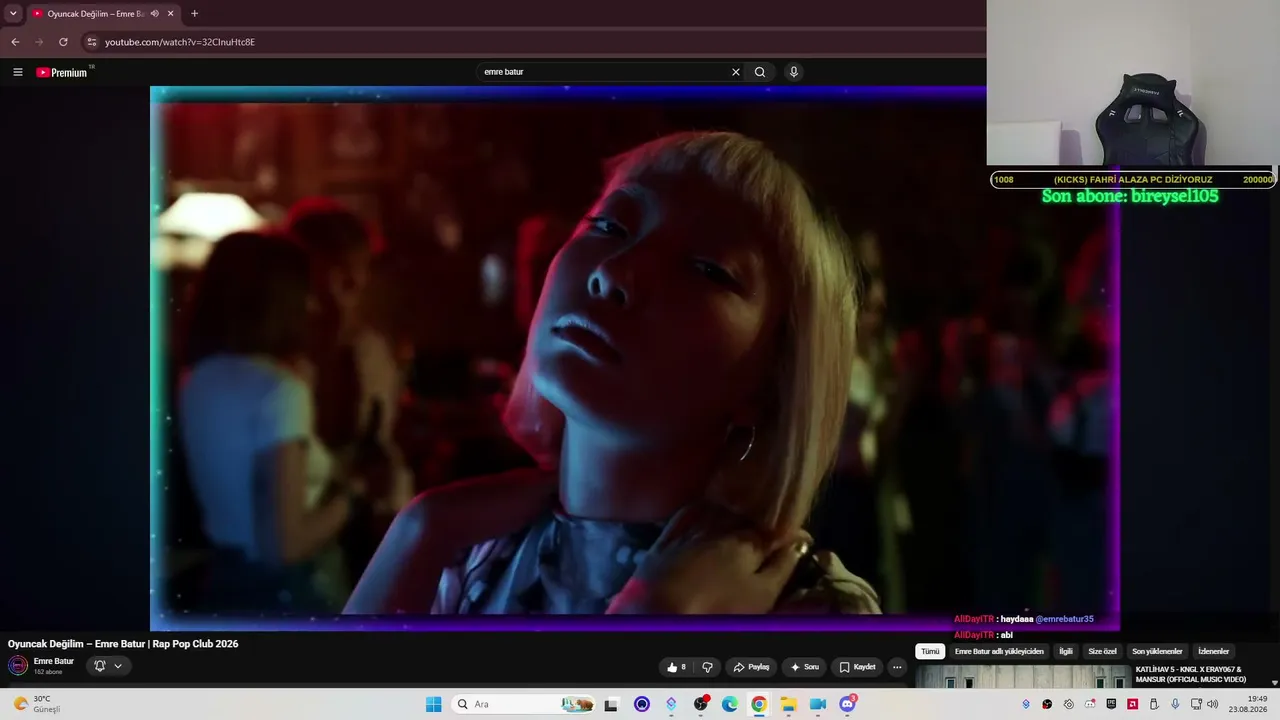The height and width of the screenshot is (720, 1280).
Task: Run search with the magnifier button
Action: 760,72
